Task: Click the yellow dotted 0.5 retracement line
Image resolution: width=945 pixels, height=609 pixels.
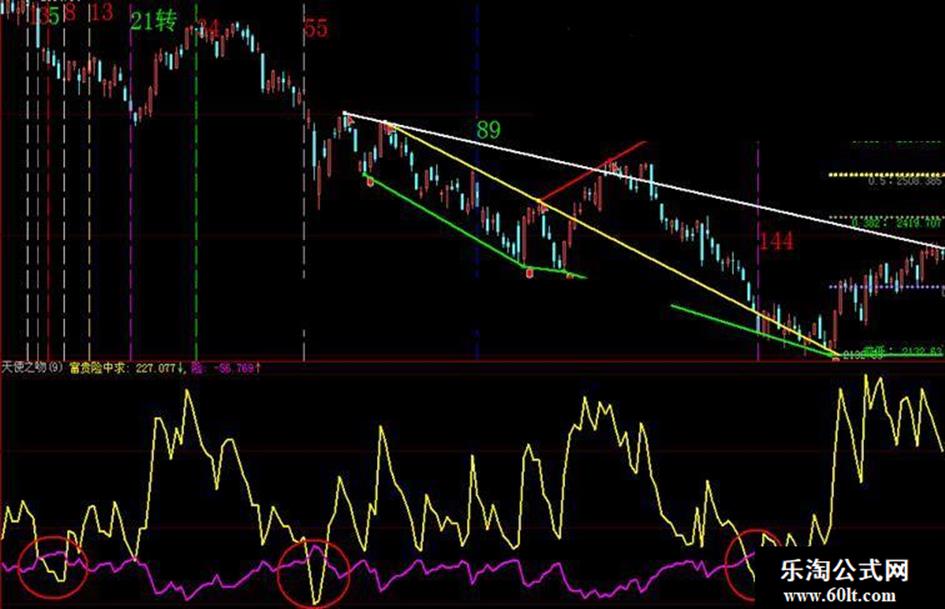Action: point(886,175)
